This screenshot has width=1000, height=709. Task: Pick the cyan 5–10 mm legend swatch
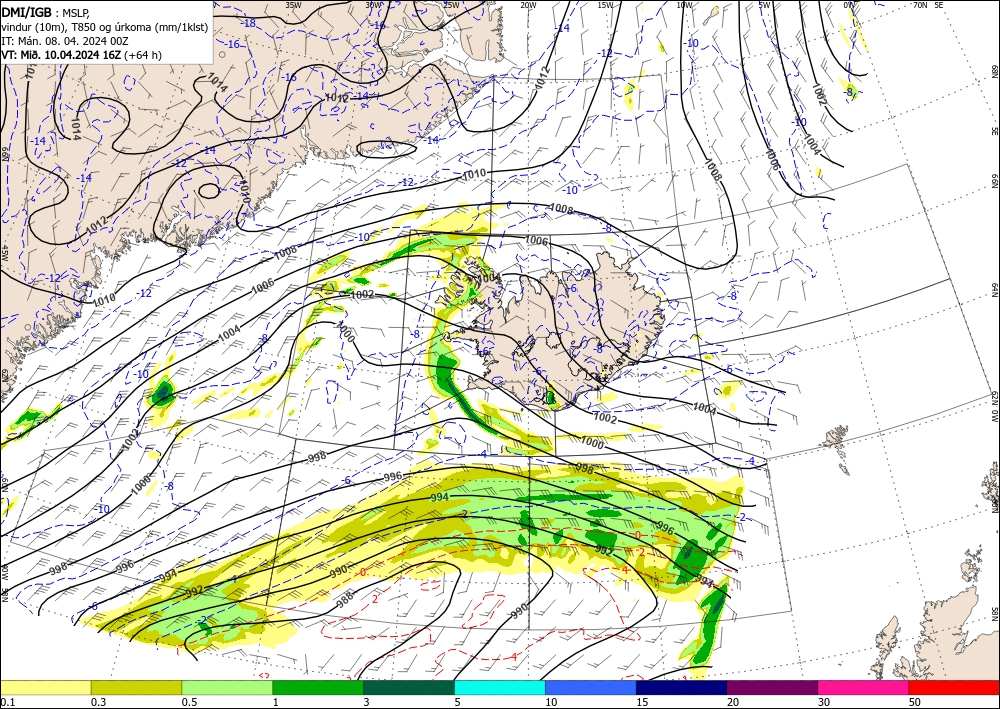click(x=500, y=687)
